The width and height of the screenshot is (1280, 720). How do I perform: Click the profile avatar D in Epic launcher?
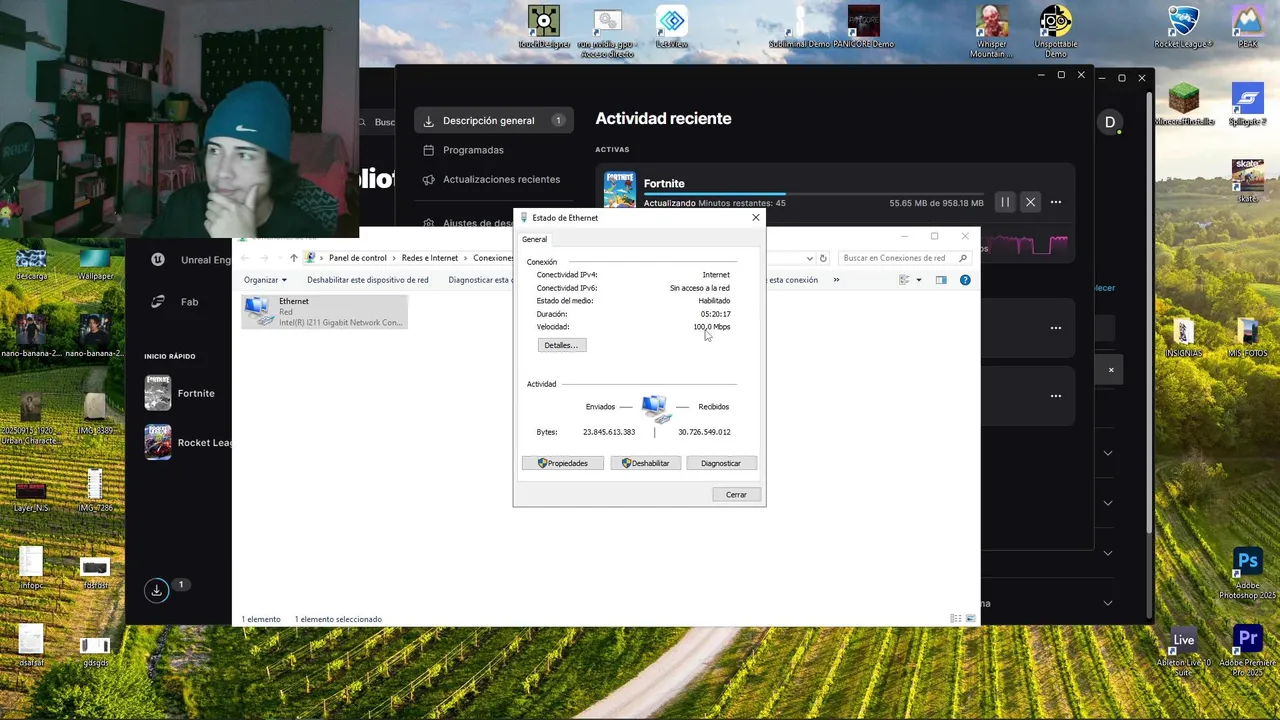tap(1109, 122)
